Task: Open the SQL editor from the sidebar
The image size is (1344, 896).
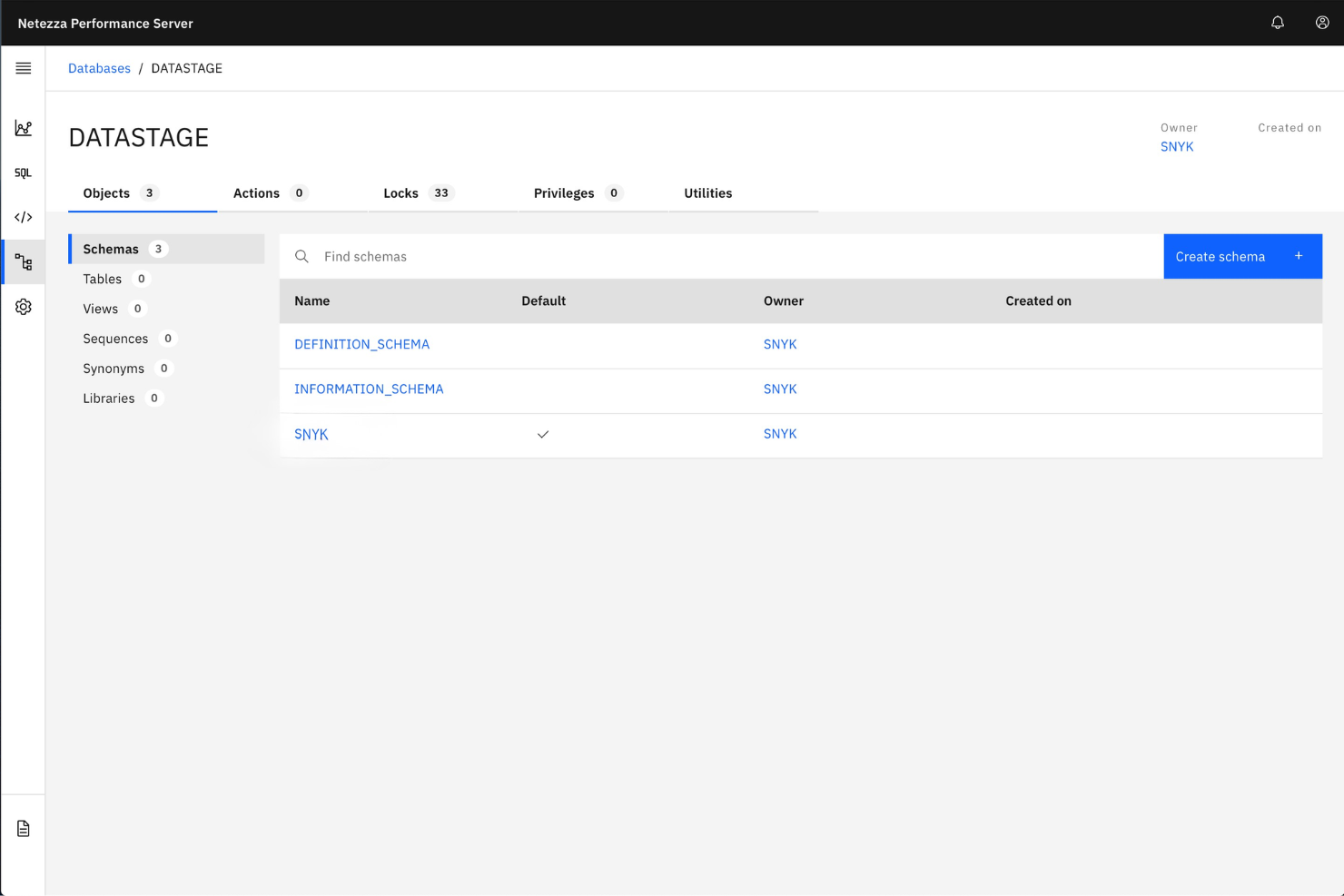Action: (23, 172)
